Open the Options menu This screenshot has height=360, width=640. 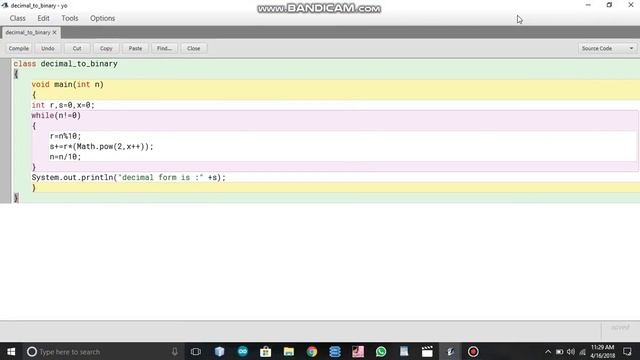coord(102,18)
